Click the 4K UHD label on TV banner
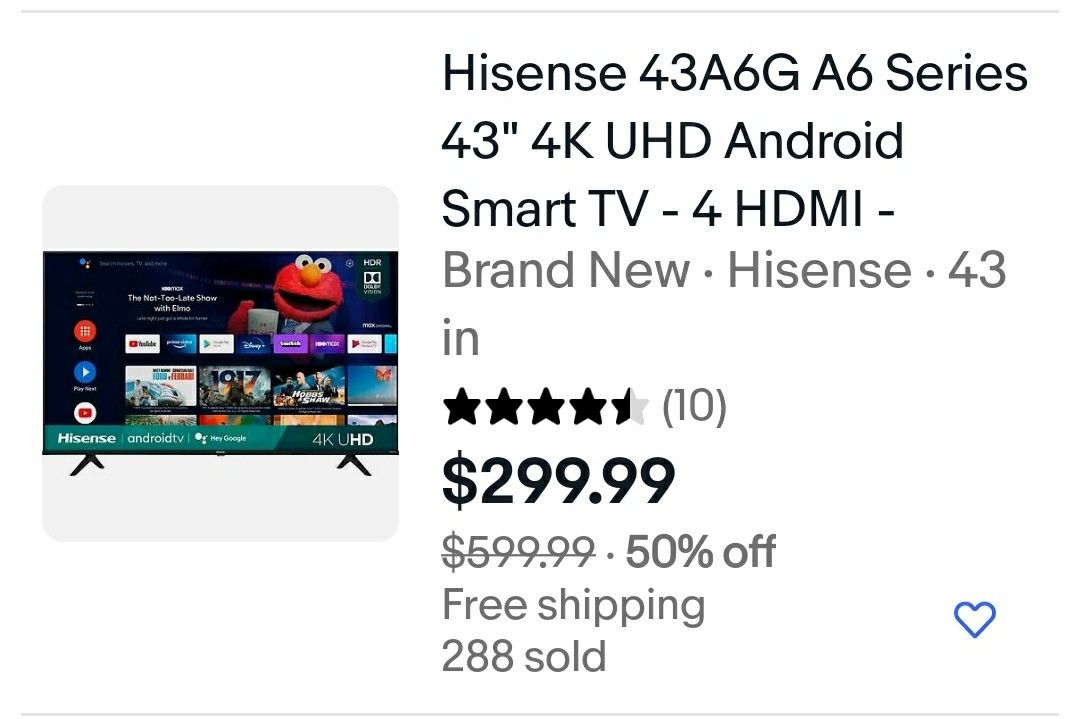This screenshot has width=1080, height=719. 342,439
